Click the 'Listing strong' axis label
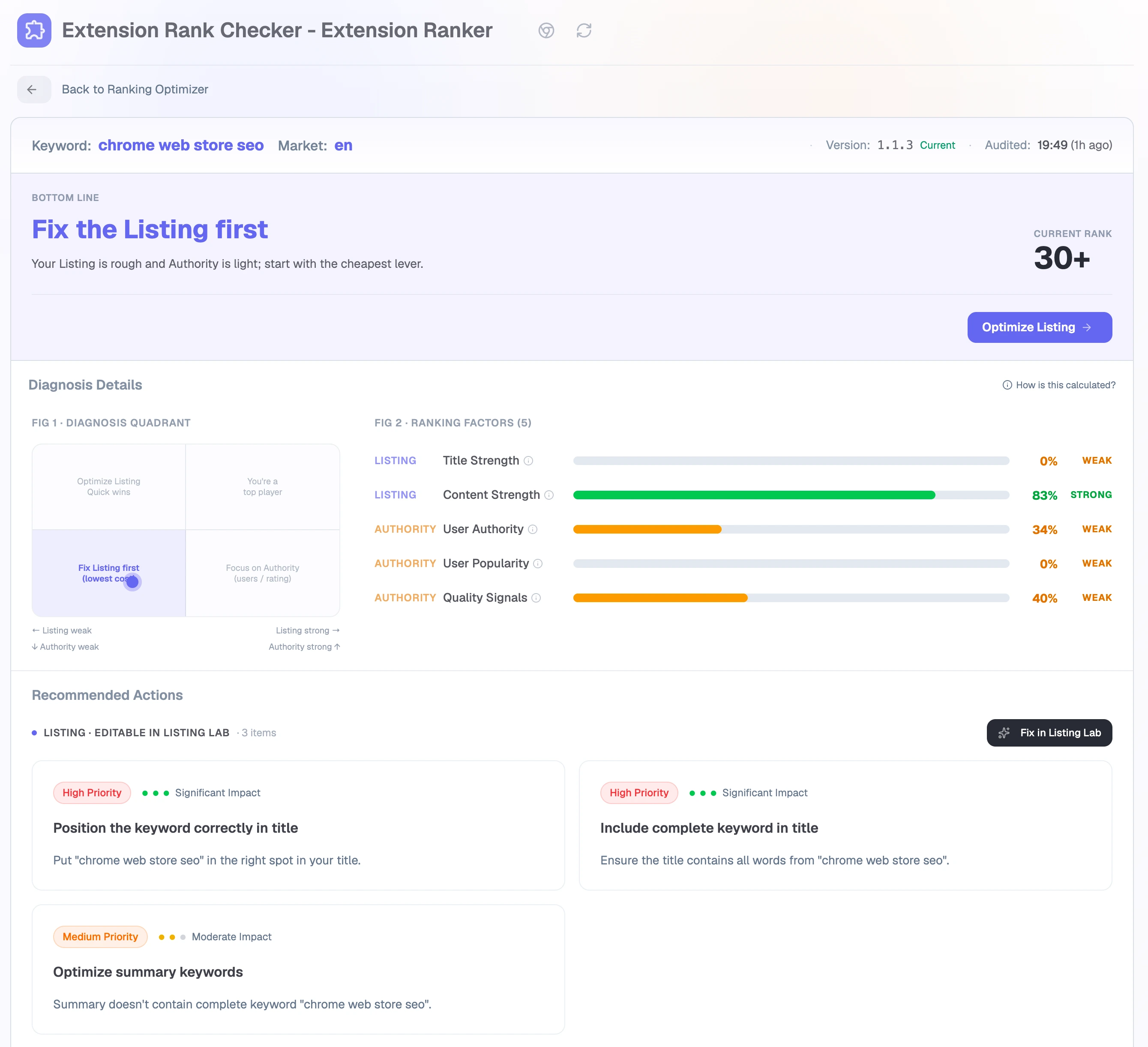The height and width of the screenshot is (1047, 1148). [308, 630]
